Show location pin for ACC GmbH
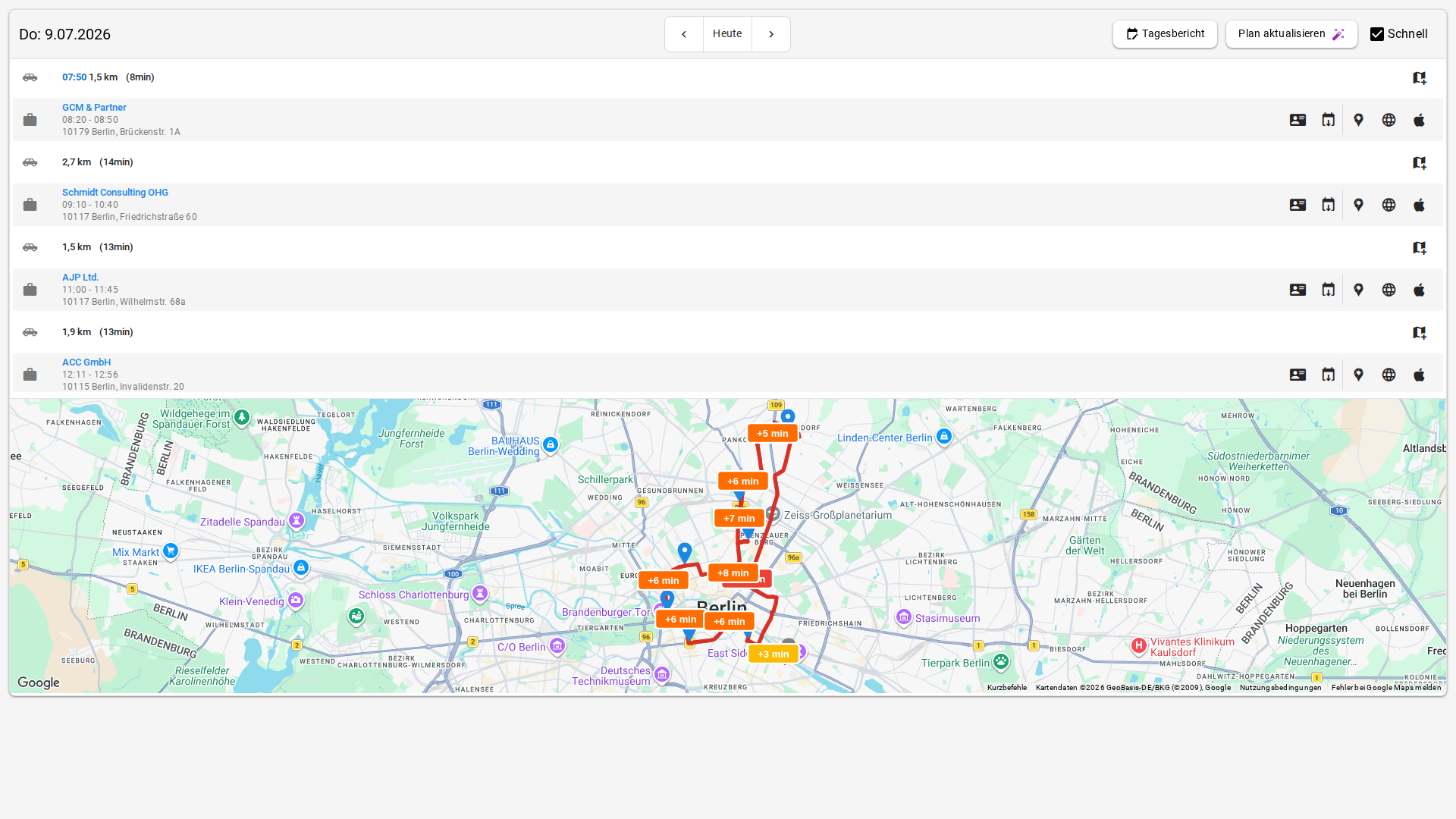1456x819 pixels. click(1359, 375)
